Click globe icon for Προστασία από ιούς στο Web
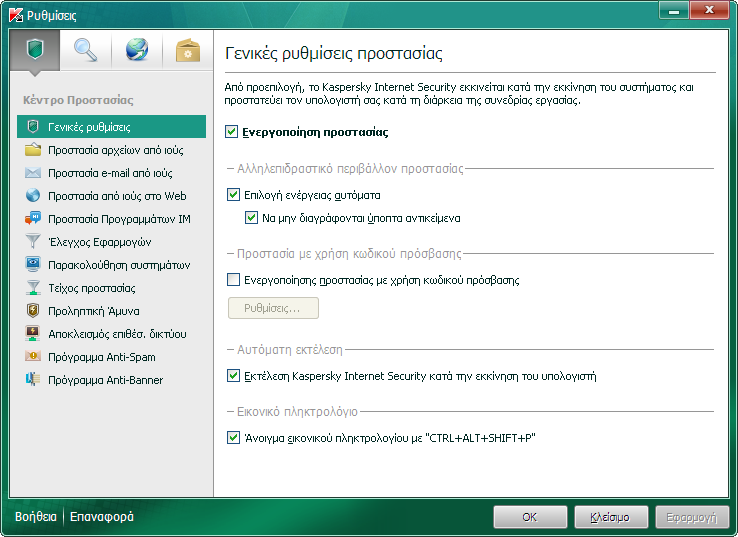This screenshot has width=738, height=537. [x=33, y=195]
